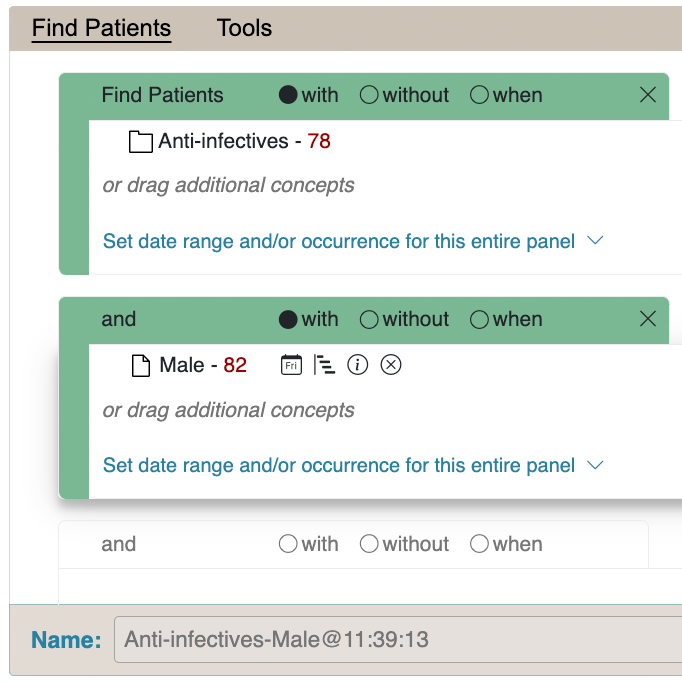Choose 'with' in the empty third panel

pyautogui.click(x=288, y=544)
